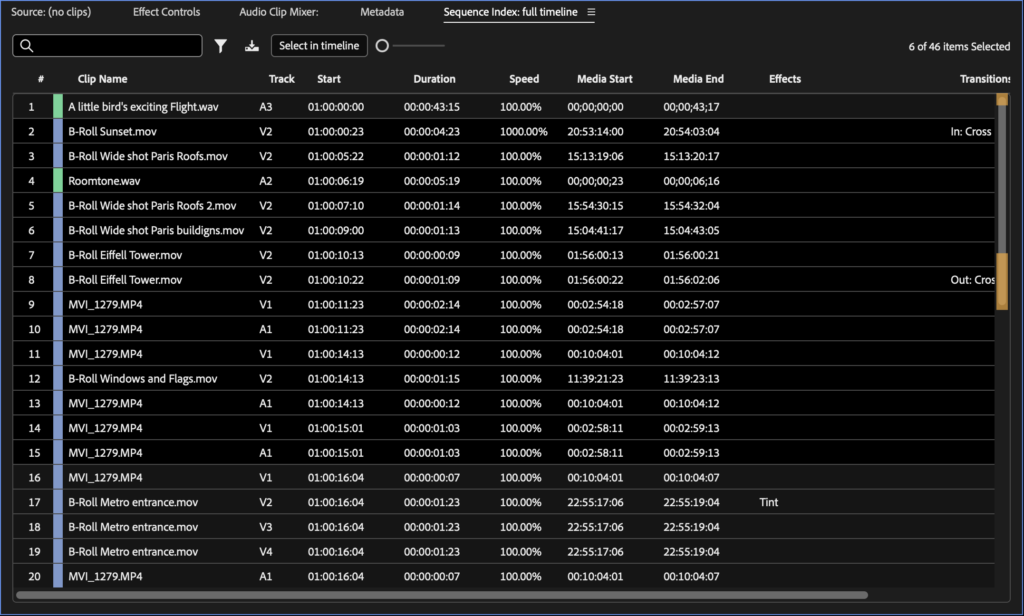Click media end value 15:54:32:04
This screenshot has height=616, width=1024.
(692, 206)
